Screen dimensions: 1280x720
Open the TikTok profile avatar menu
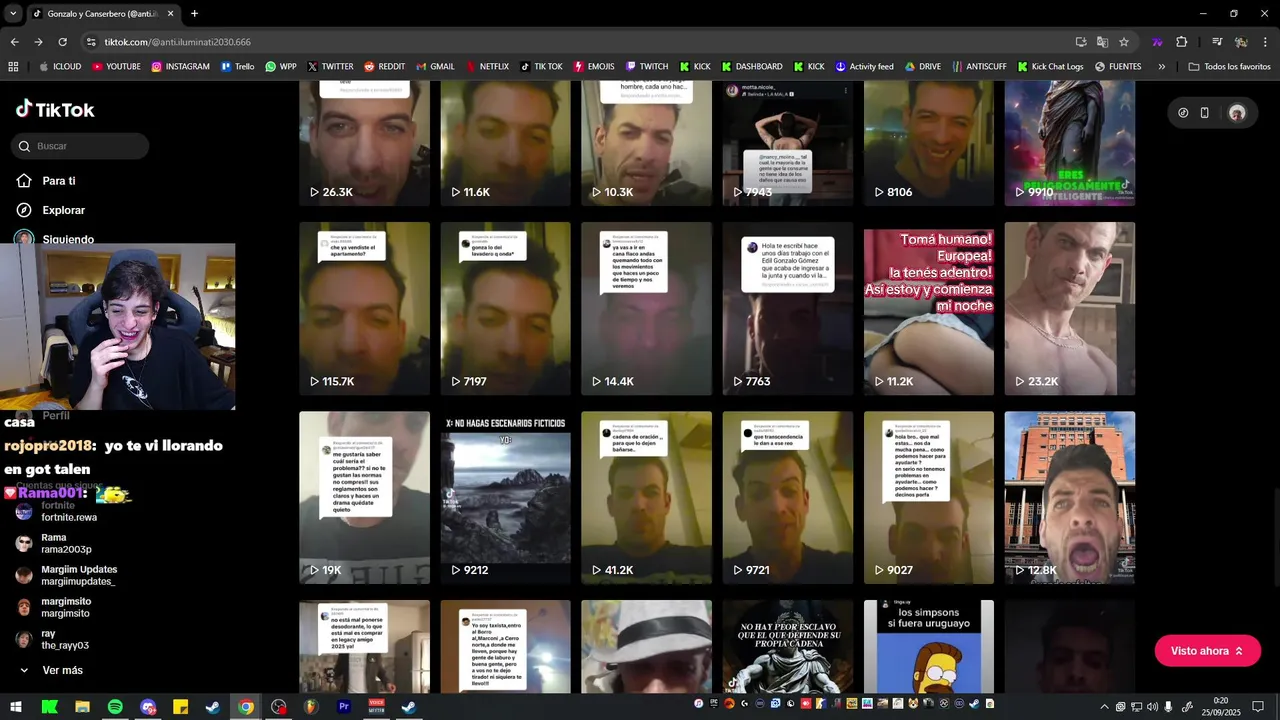[1237, 113]
